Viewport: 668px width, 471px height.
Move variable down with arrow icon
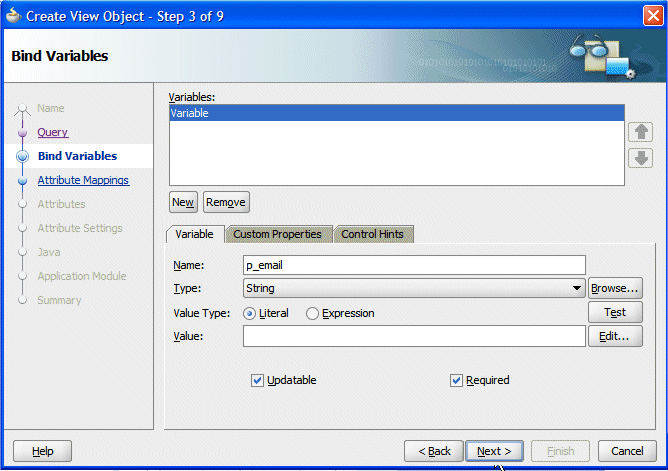click(x=640, y=158)
